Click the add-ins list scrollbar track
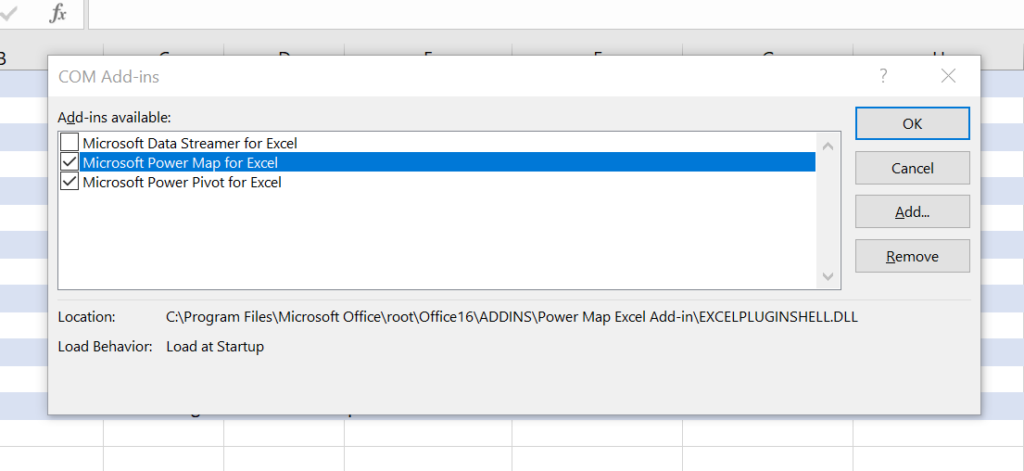 [828, 210]
